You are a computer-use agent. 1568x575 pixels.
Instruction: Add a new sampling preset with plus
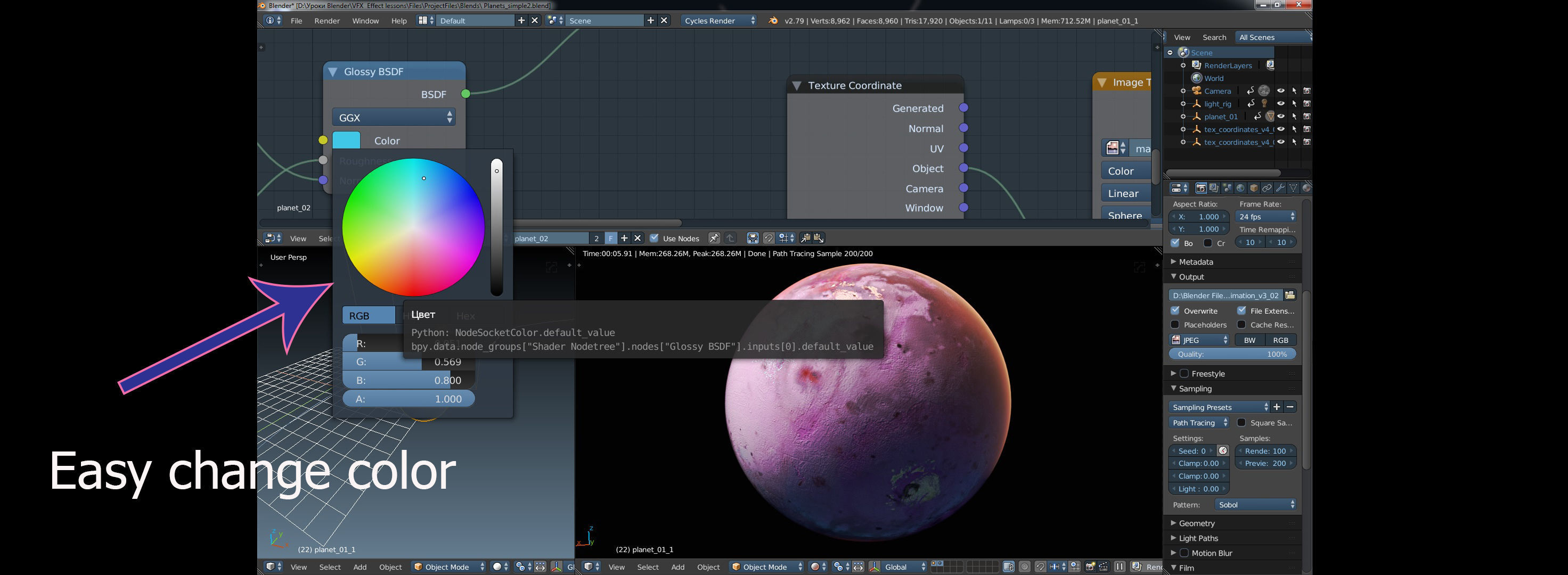tap(1277, 406)
